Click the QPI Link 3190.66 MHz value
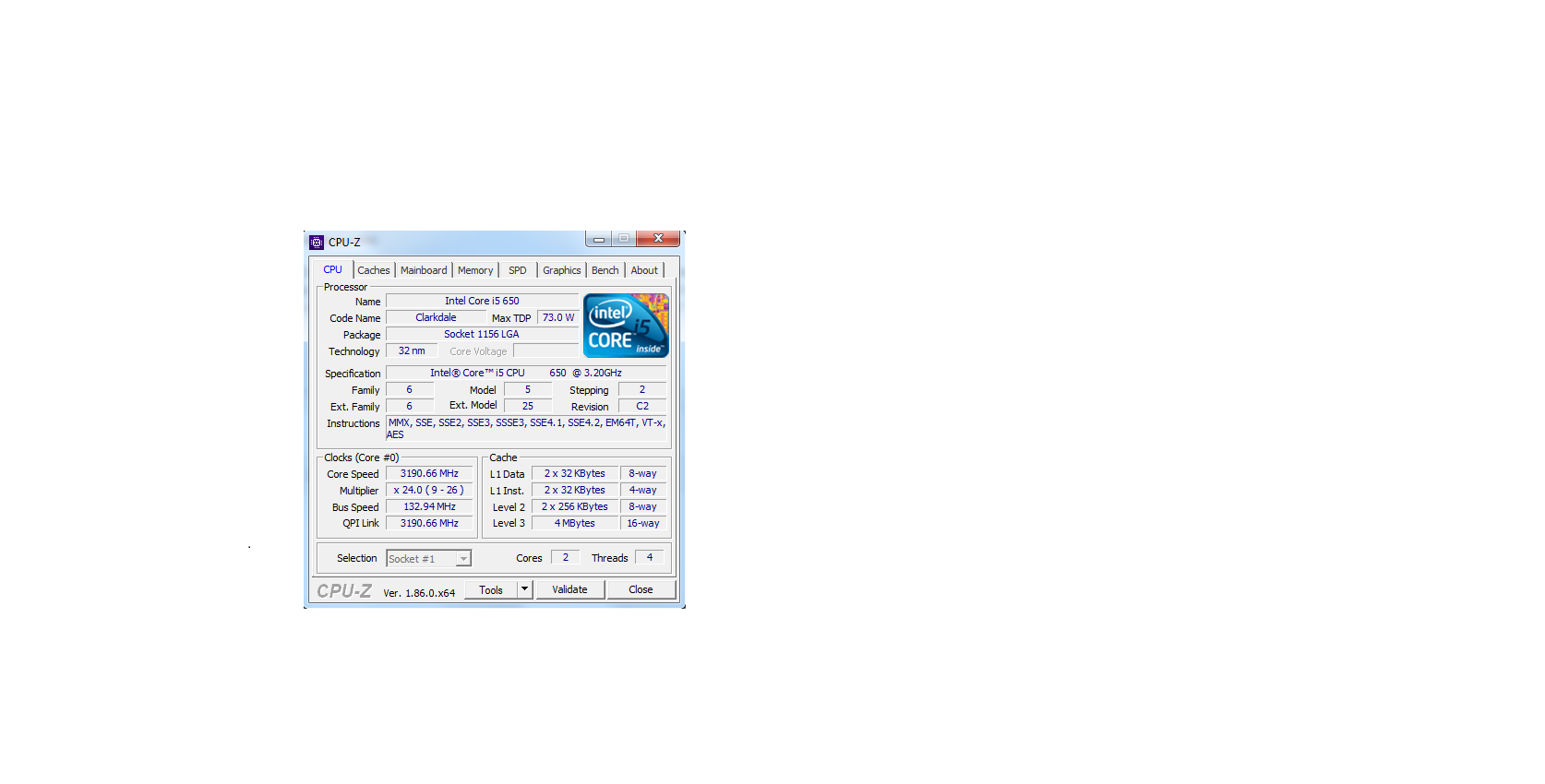This screenshot has height=784, width=1545. coord(429,523)
